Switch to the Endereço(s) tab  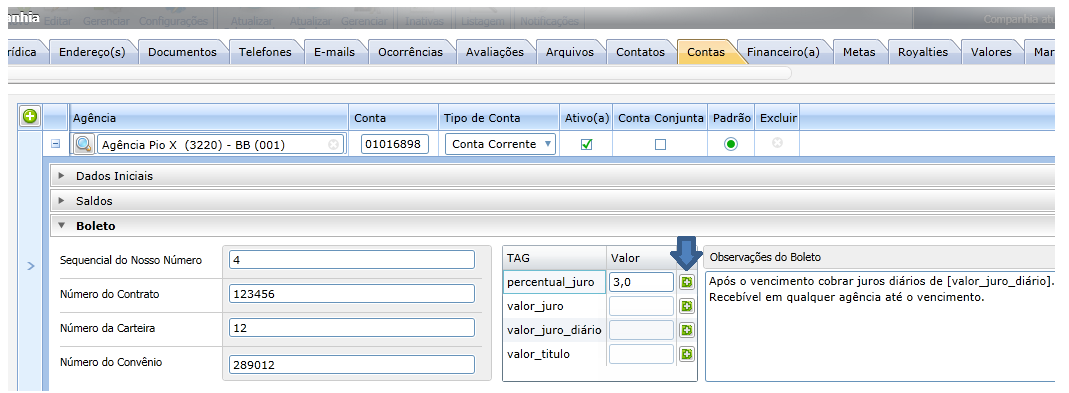click(92, 52)
